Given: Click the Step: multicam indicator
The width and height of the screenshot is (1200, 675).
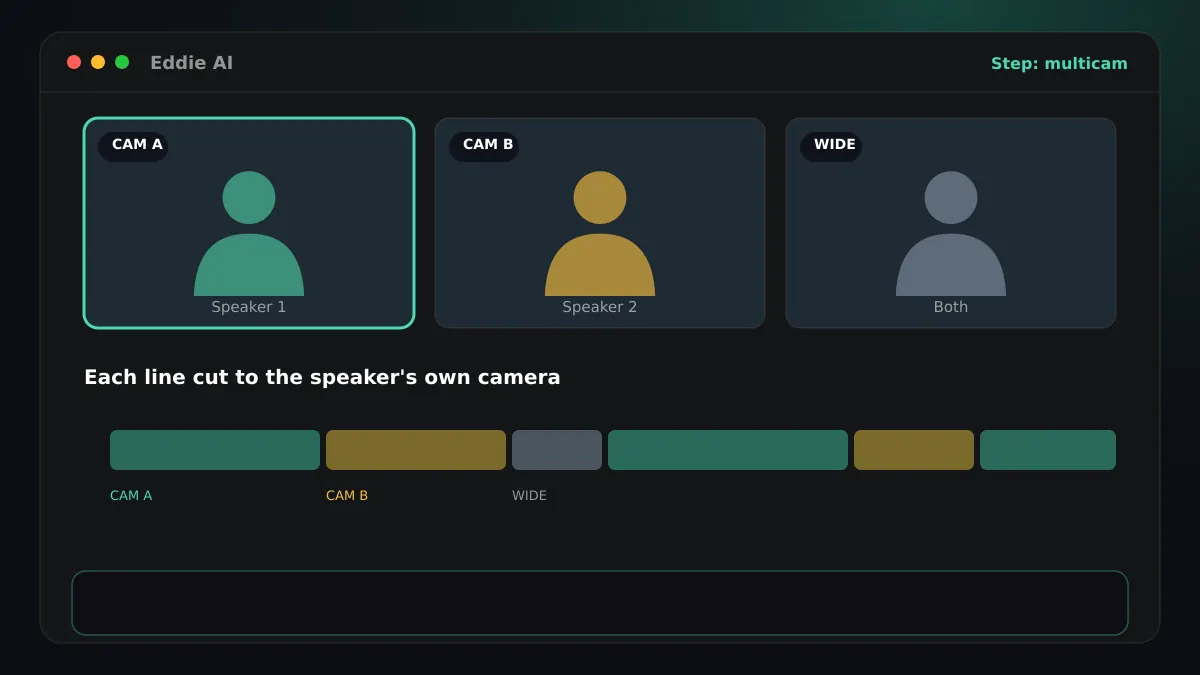Looking at the screenshot, I should (1059, 64).
